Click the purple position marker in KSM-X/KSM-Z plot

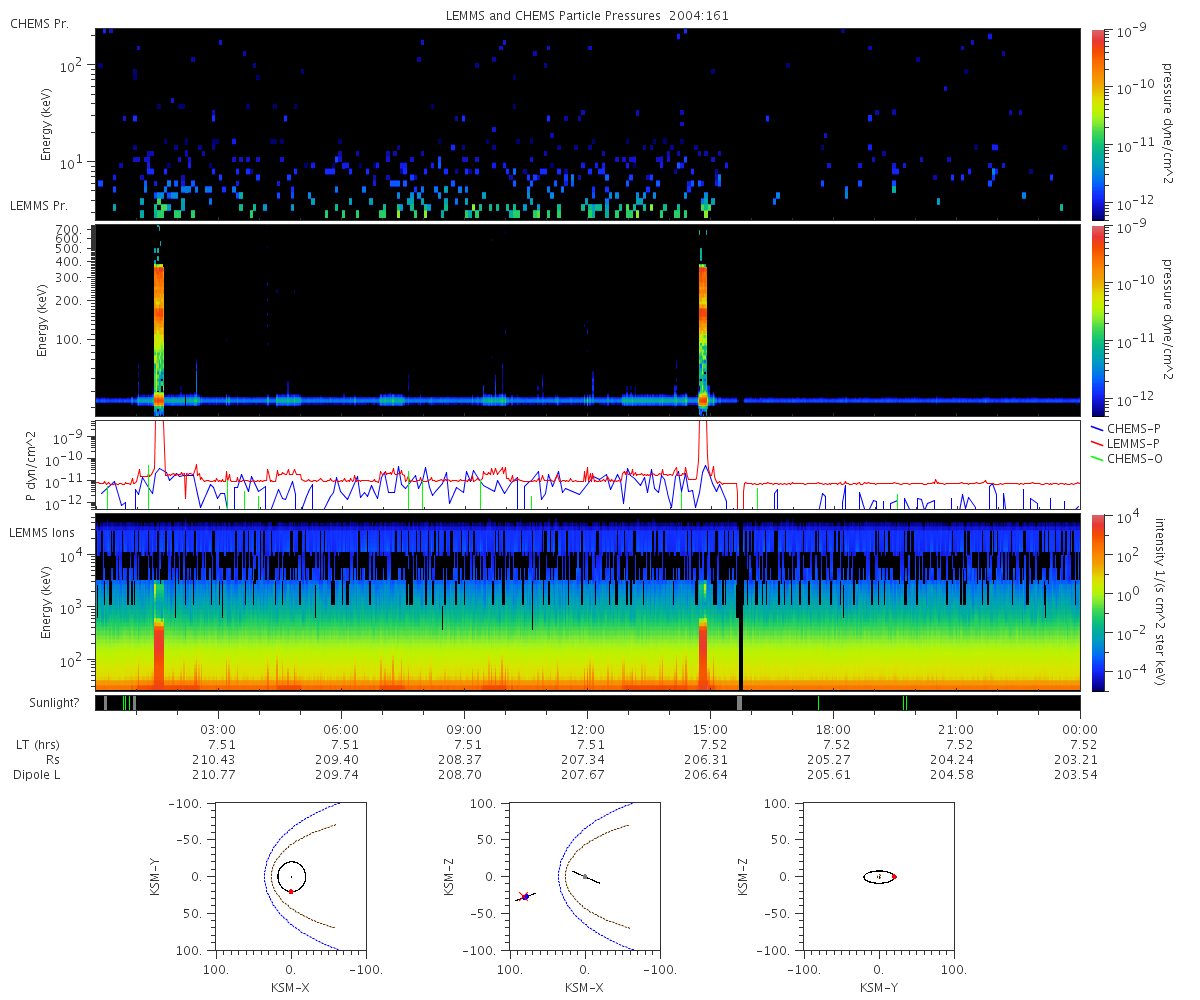coord(525,897)
